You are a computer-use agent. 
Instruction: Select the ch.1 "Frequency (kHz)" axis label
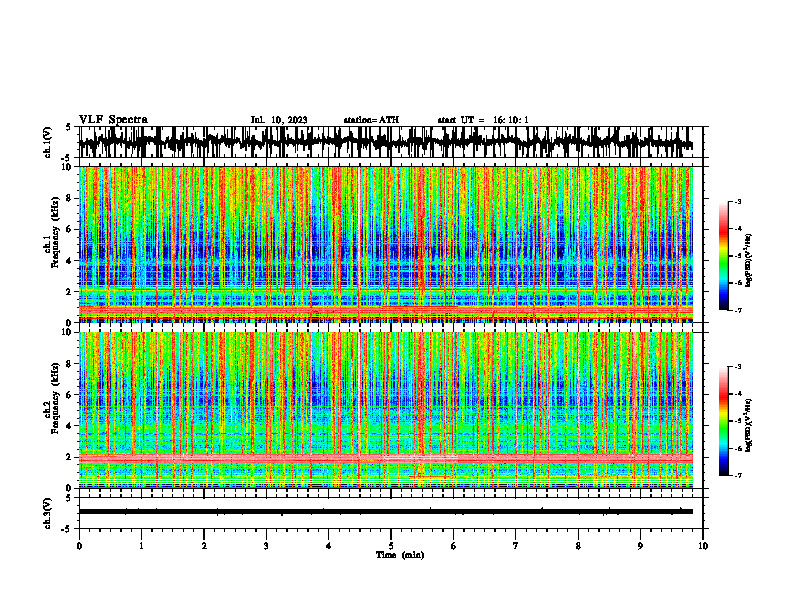pyautogui.click(x=55, y=232)
